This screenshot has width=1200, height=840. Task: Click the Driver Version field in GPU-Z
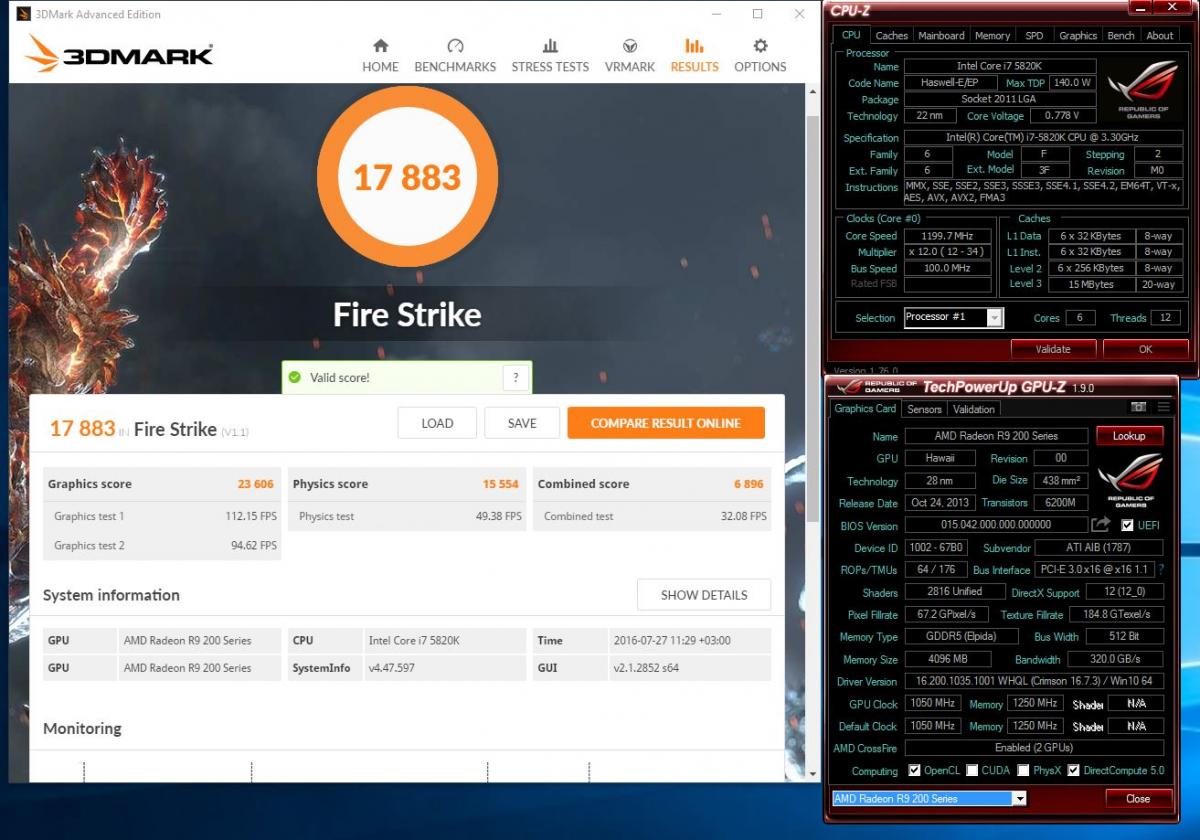1034,681
